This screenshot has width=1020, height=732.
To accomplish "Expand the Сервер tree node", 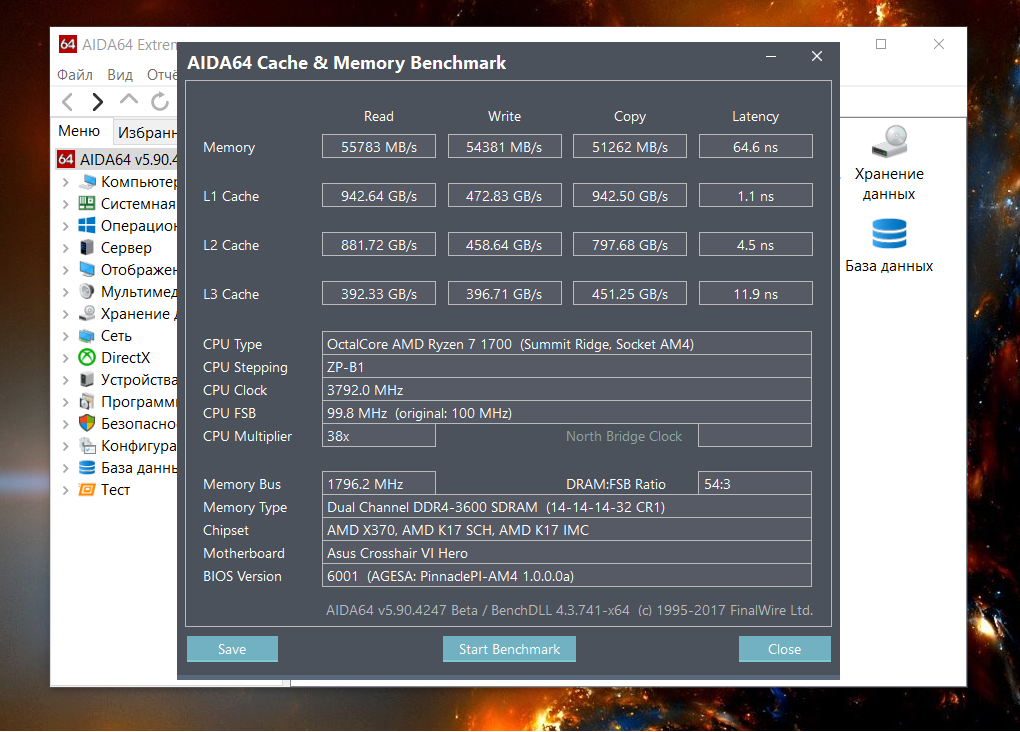I will (66, 248).
